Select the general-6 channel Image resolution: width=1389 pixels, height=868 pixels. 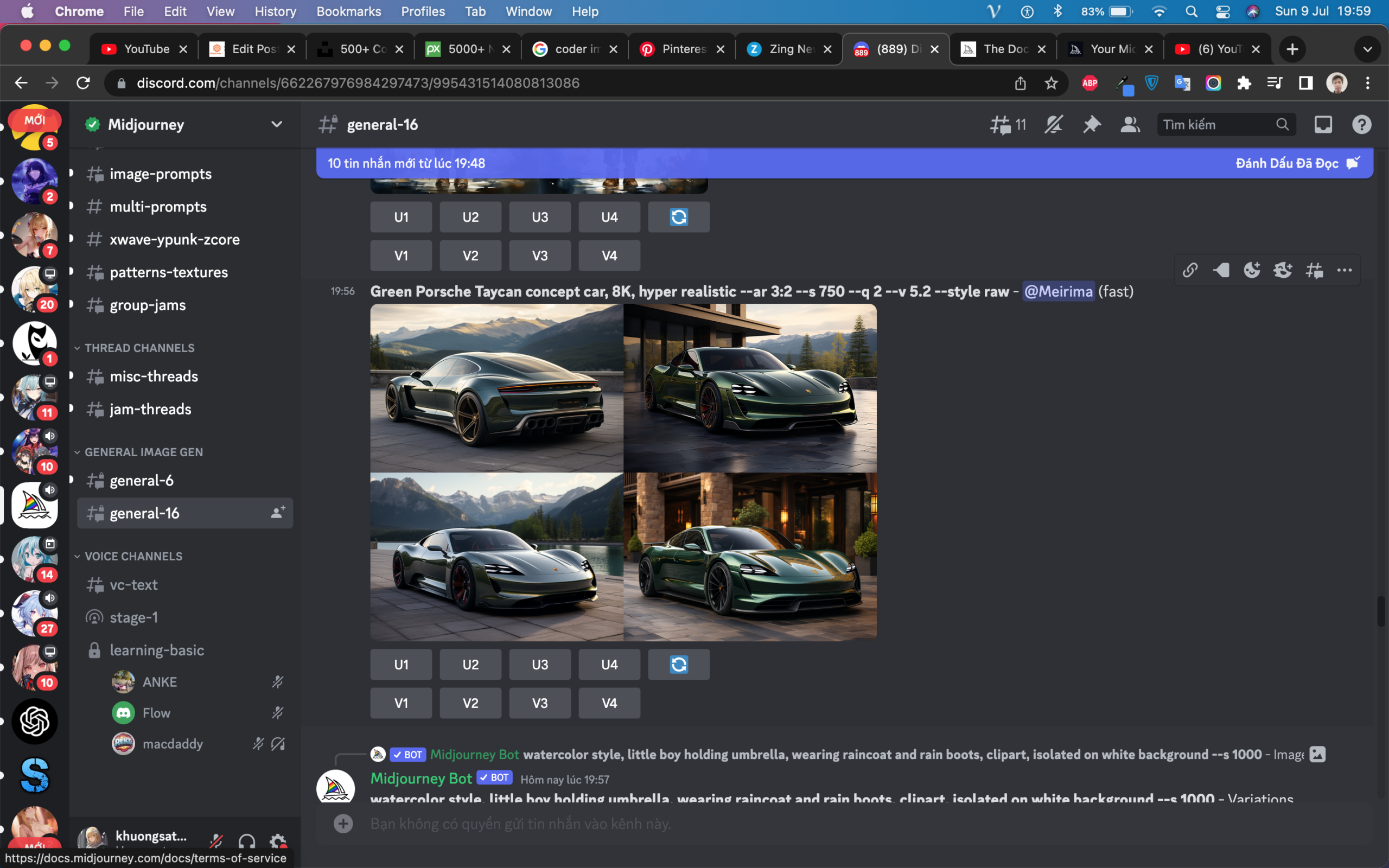(141, 480)
